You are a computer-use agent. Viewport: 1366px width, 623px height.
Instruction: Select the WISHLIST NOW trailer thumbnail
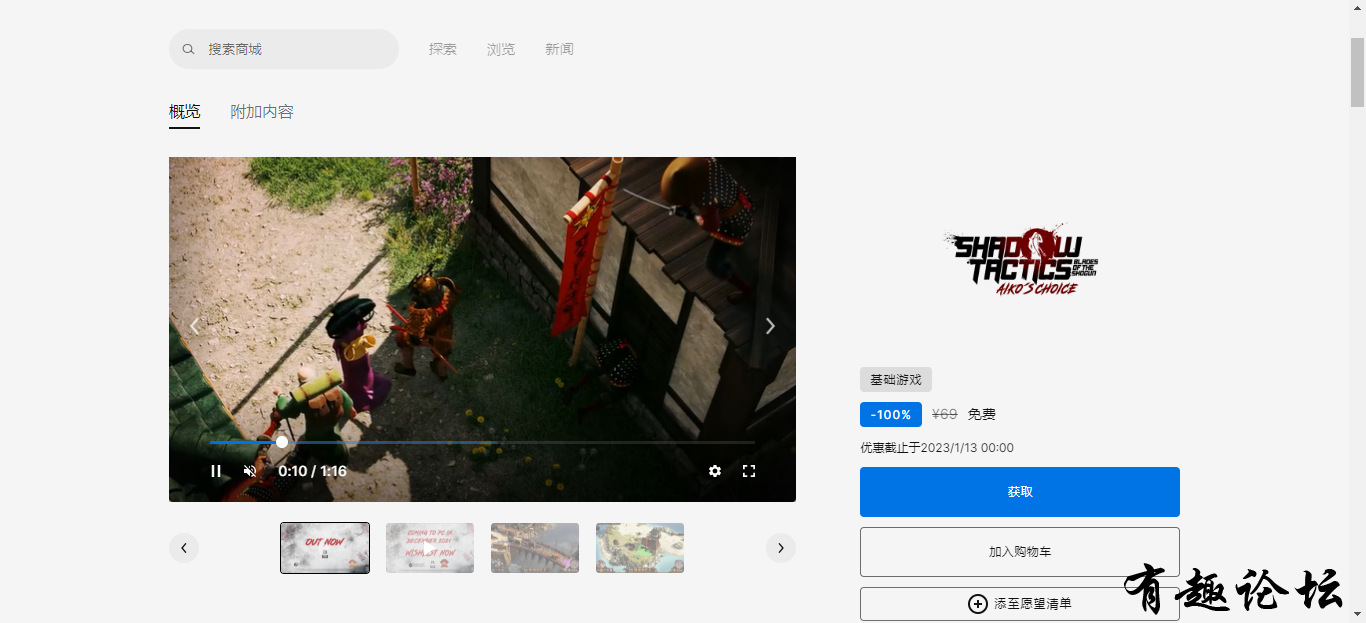pos(430,548)
